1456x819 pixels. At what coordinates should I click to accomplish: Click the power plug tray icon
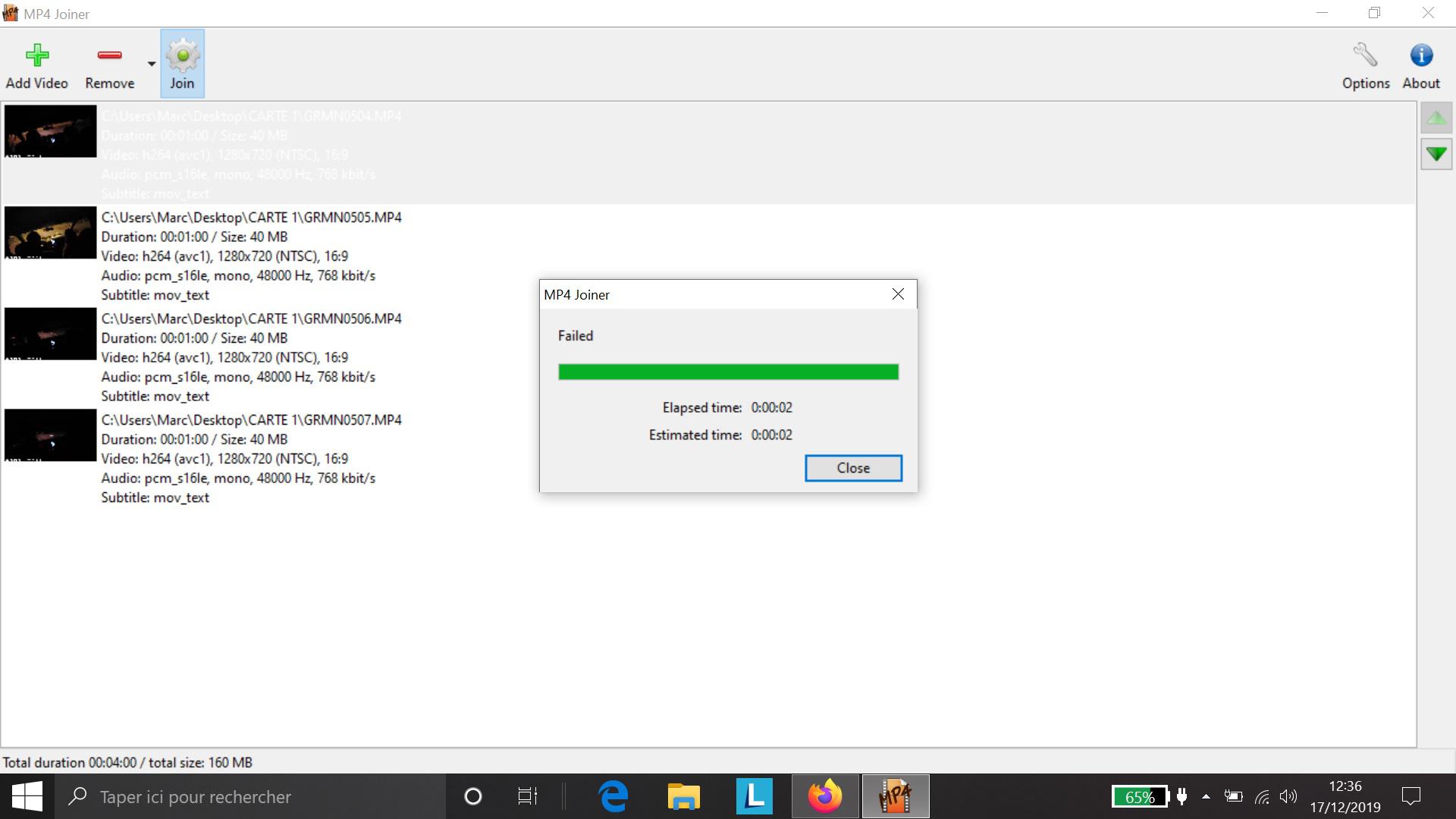pyautogui.click(x=1181, y=797)
